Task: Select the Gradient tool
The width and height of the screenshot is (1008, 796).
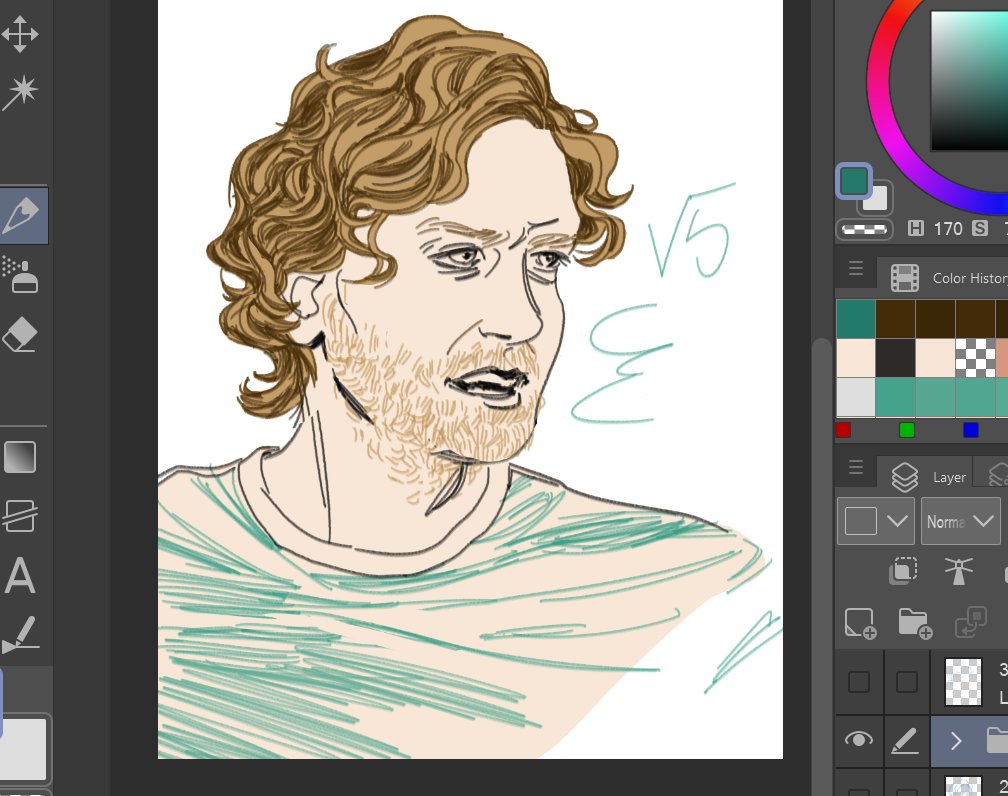Action: (20, 457)
